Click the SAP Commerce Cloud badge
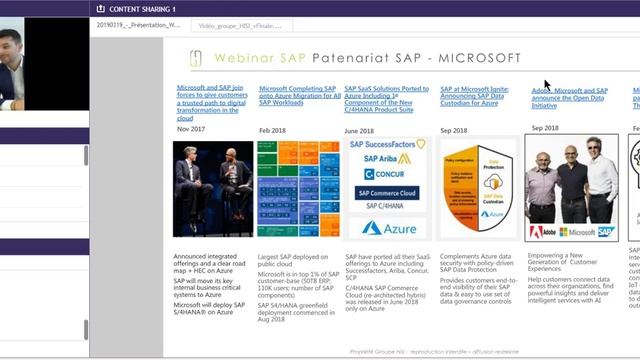This screenshot has height=360, width=640. (x=387, y=193)
